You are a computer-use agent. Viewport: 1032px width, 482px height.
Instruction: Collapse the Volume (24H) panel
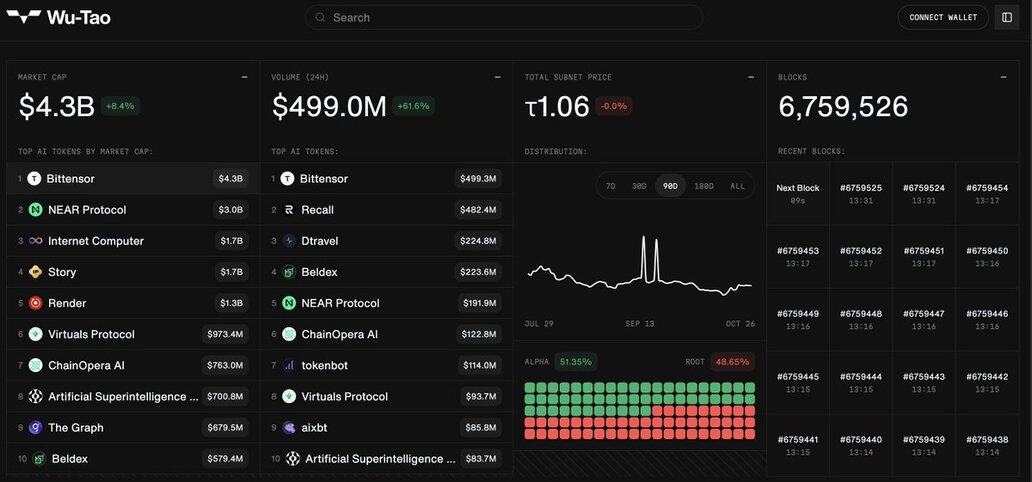pos(497,77)
